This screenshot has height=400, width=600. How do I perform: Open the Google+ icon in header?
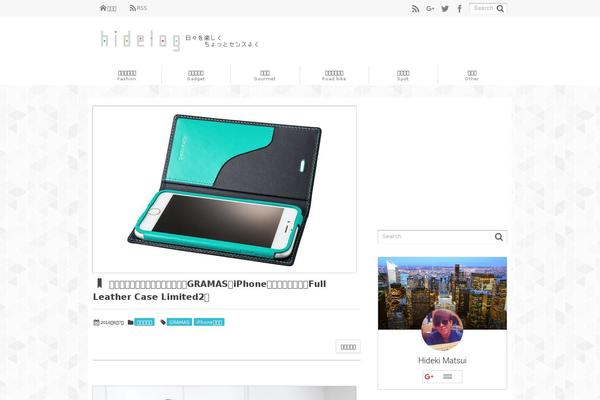(x=430, y=8)
